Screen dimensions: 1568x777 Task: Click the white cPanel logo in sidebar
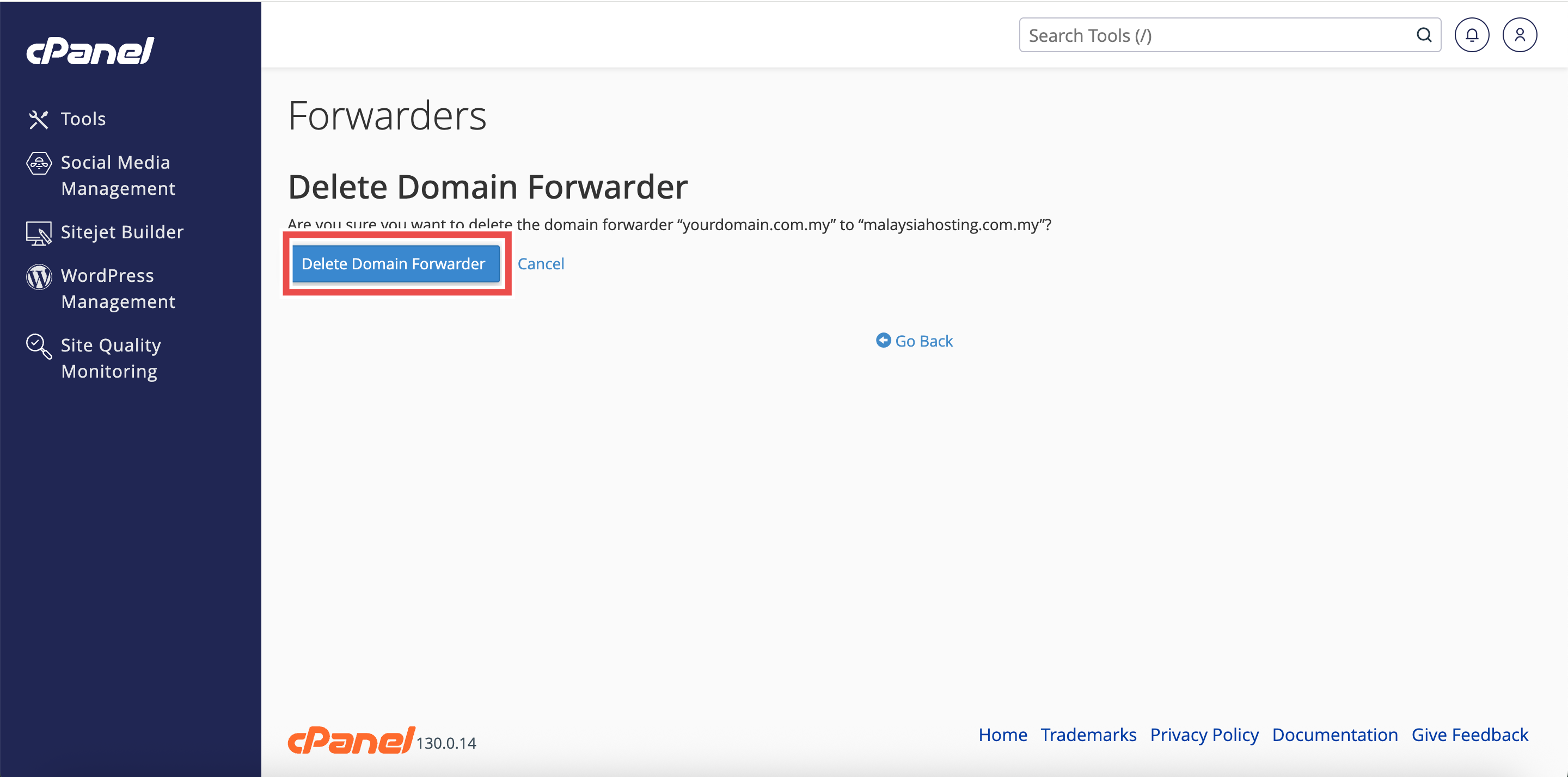point(90,51)
